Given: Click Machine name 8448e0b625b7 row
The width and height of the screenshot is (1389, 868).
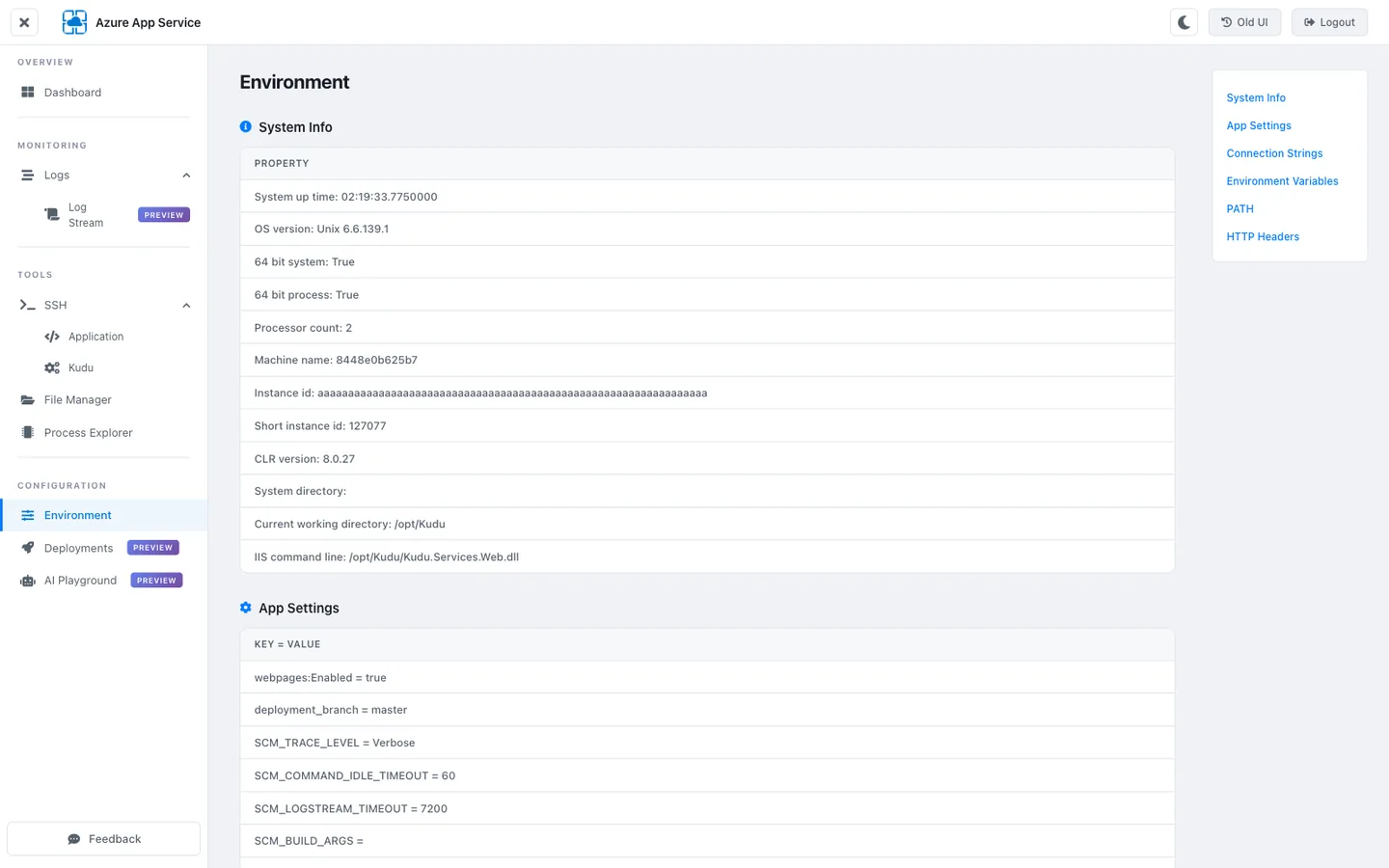Looking at the screenshot, I should click(x=707, y=361).
